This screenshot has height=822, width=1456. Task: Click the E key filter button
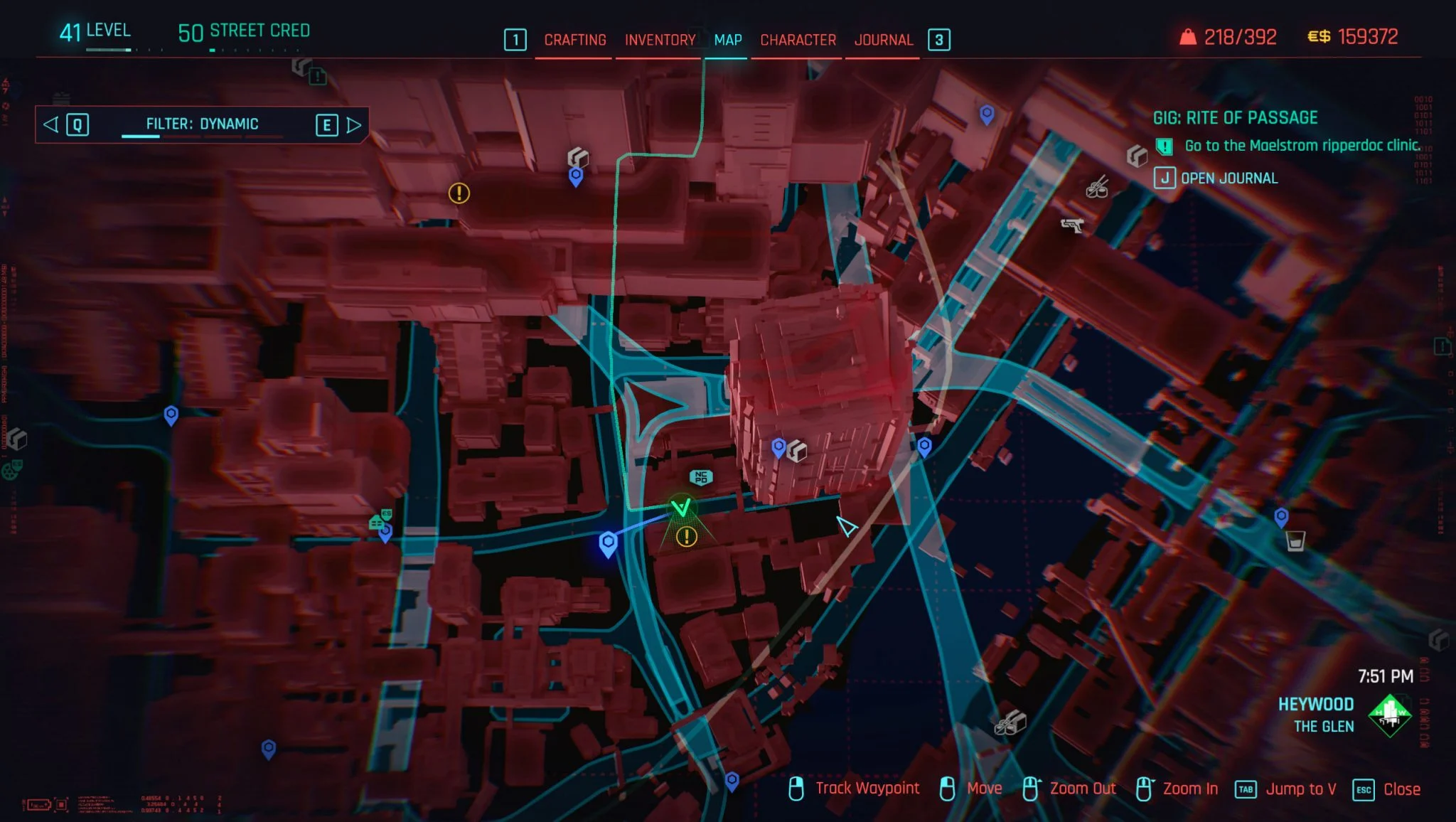(x=326, y=125)
